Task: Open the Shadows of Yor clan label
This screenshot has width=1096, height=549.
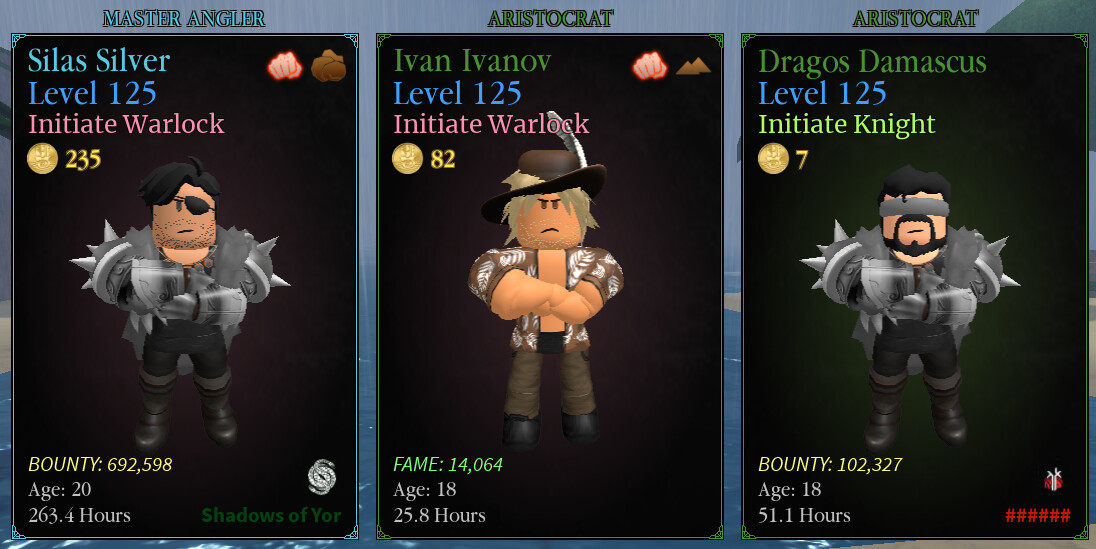Action: point(271,515)
